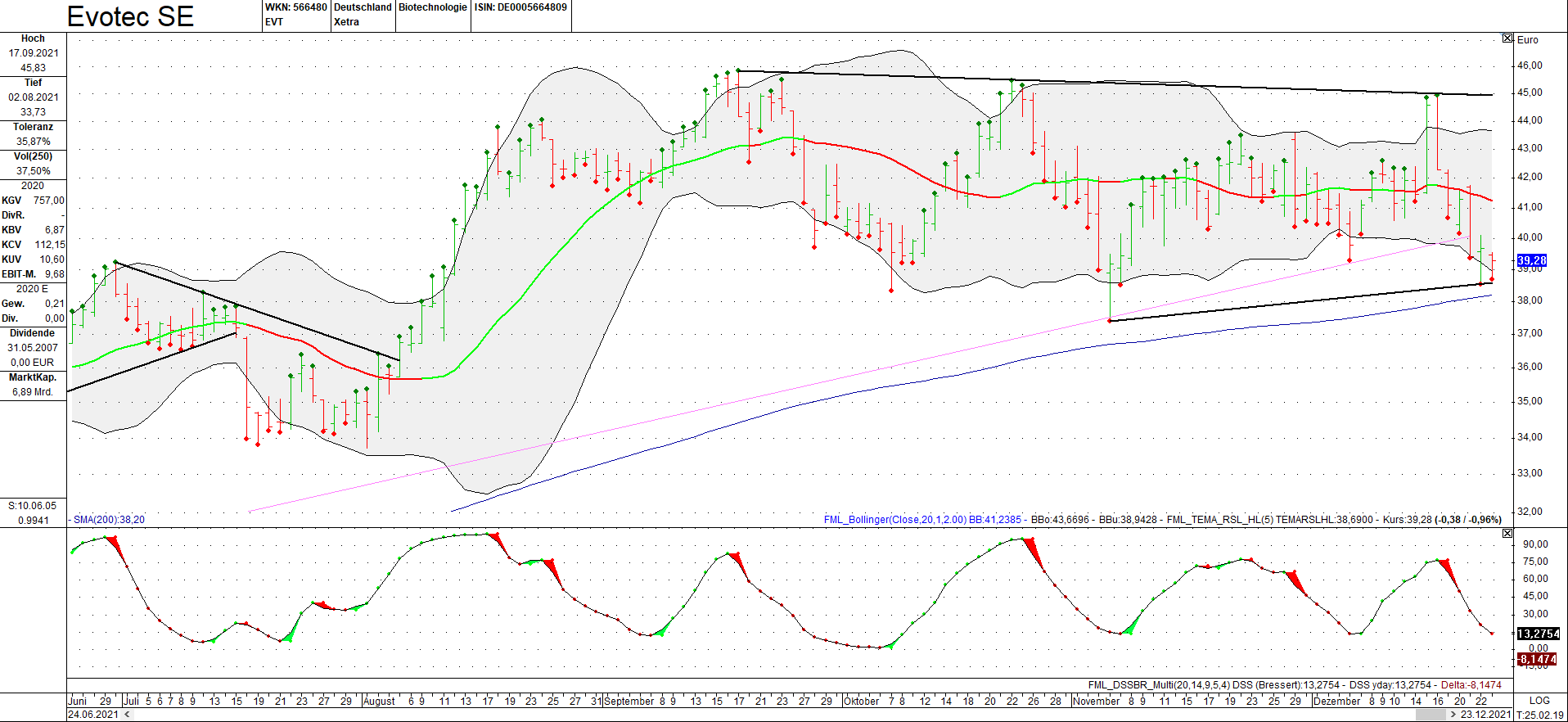Click the start date 24.06.2021
Screen dimensions: 1568x722
click(93, 715)
